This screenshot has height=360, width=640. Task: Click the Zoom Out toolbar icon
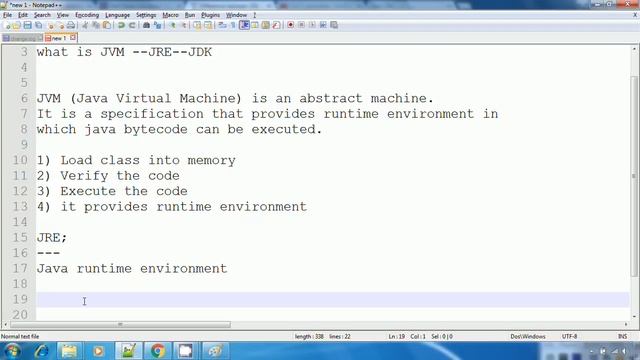coord(184,25)
